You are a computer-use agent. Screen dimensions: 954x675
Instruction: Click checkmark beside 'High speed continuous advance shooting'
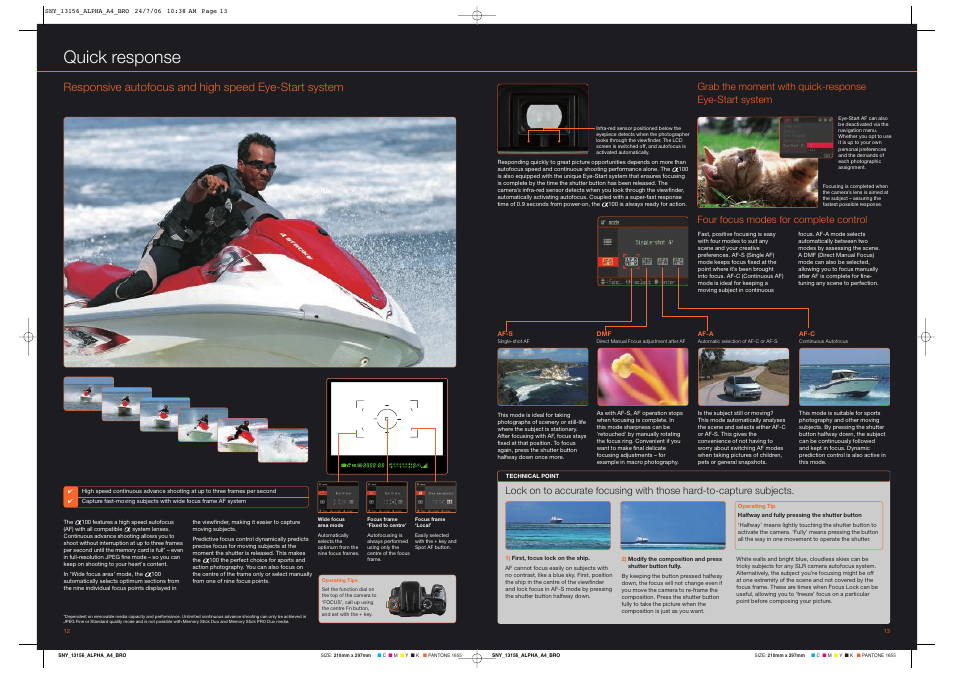70,491
